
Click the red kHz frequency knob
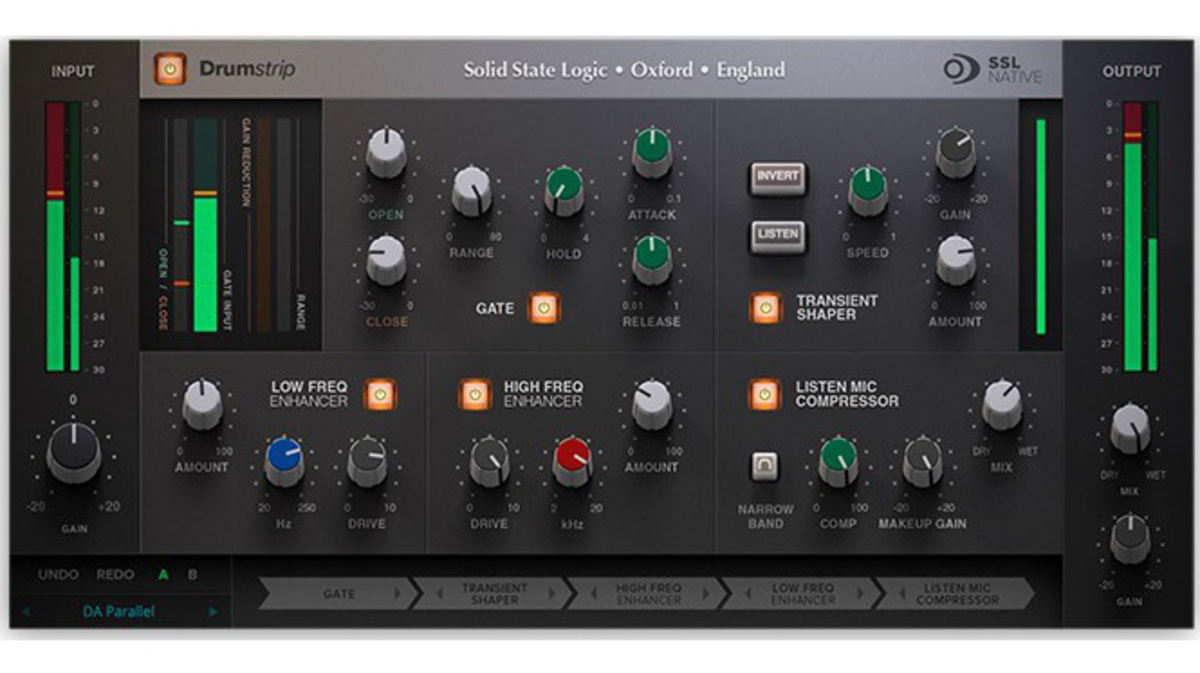pos(572,461)
